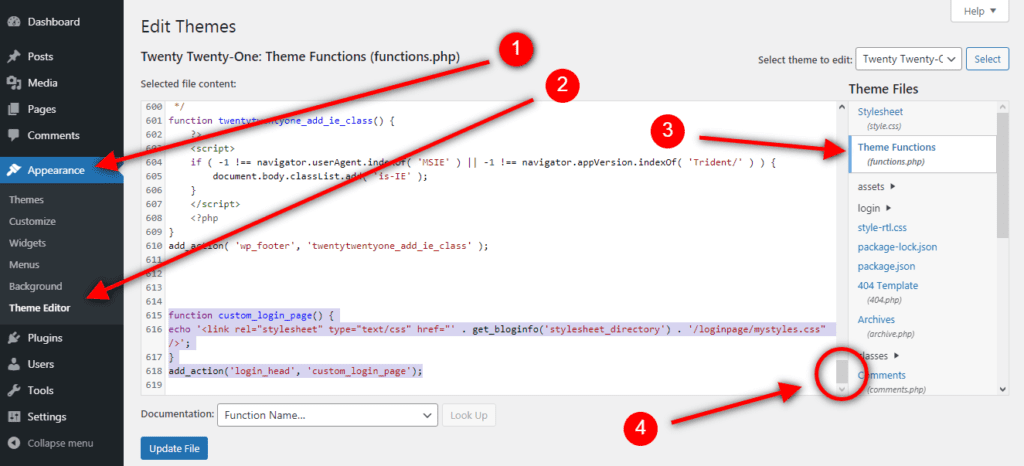
Task: Open the Comments menu item
Action: [54, 136]
